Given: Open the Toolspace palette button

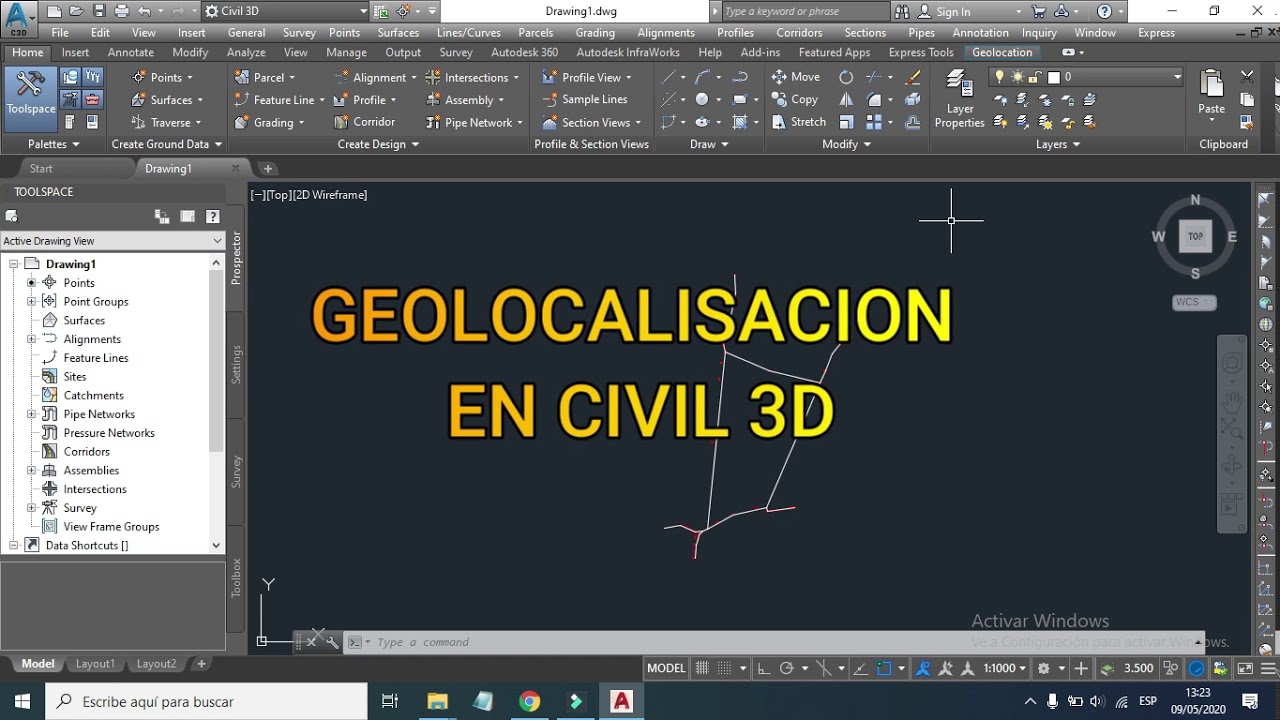Looking at the screenshot, I should [30, 98].
